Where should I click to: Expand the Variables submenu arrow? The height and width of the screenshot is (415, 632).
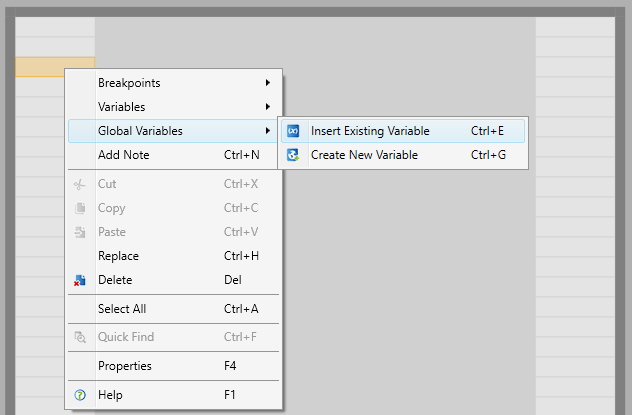pos(268,107)
